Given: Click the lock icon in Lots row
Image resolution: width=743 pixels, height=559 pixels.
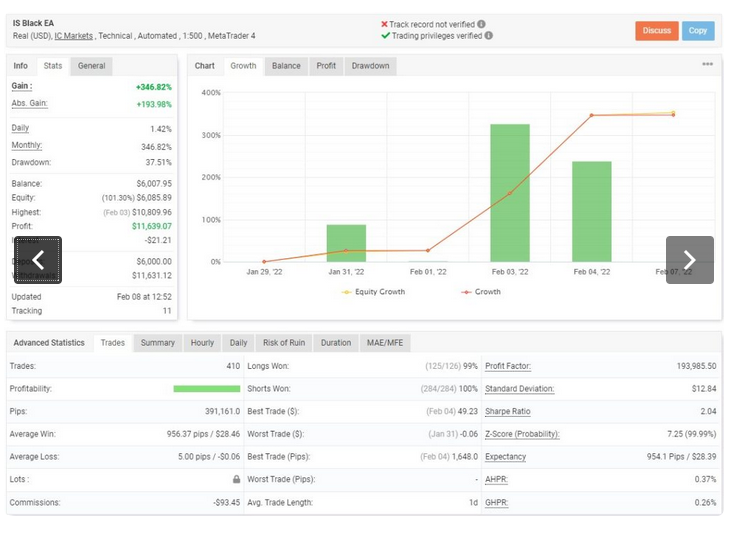Looking at the screenshot, I should [x=236, y=479].
